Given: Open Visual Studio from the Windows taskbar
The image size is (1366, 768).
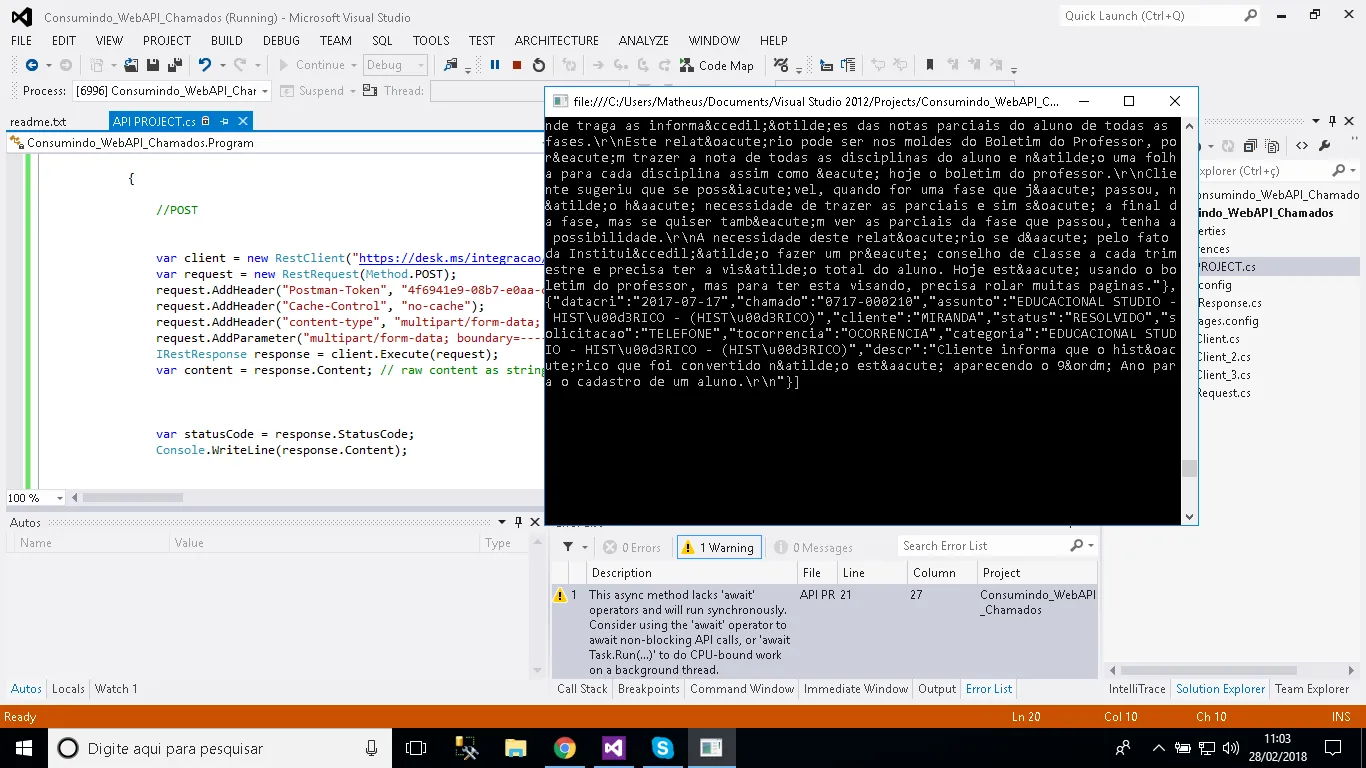Looking at the screenshot, I should tap(613, 748).
